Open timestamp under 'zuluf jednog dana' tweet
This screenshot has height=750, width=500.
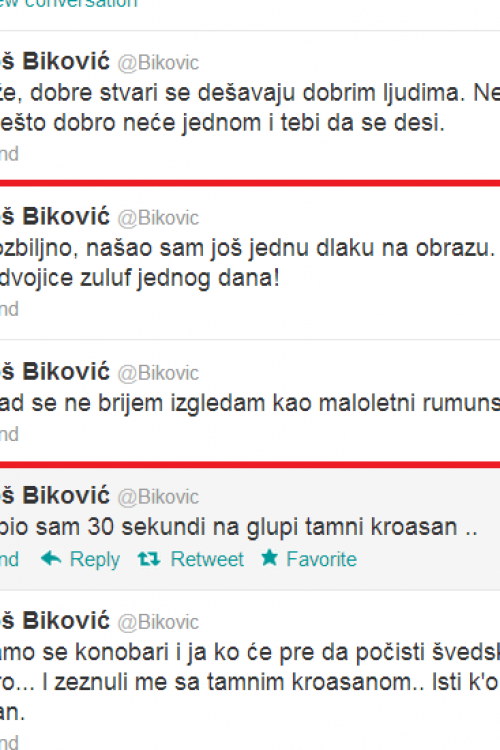pos(9,309)
